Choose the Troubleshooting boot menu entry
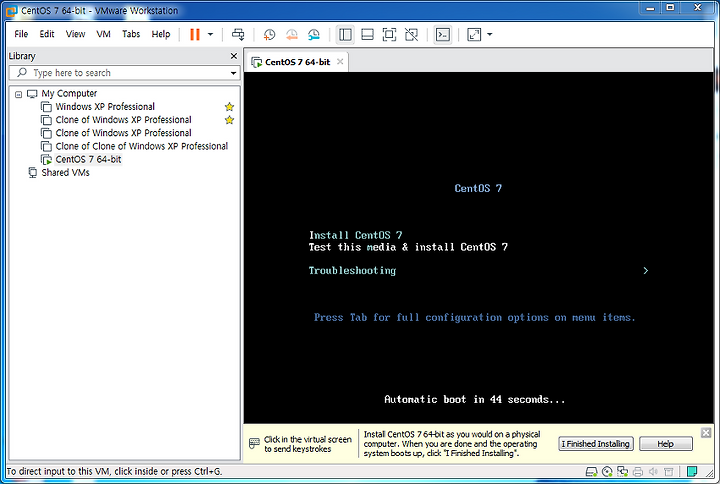720x484 pixels. [x=352, y=270]
